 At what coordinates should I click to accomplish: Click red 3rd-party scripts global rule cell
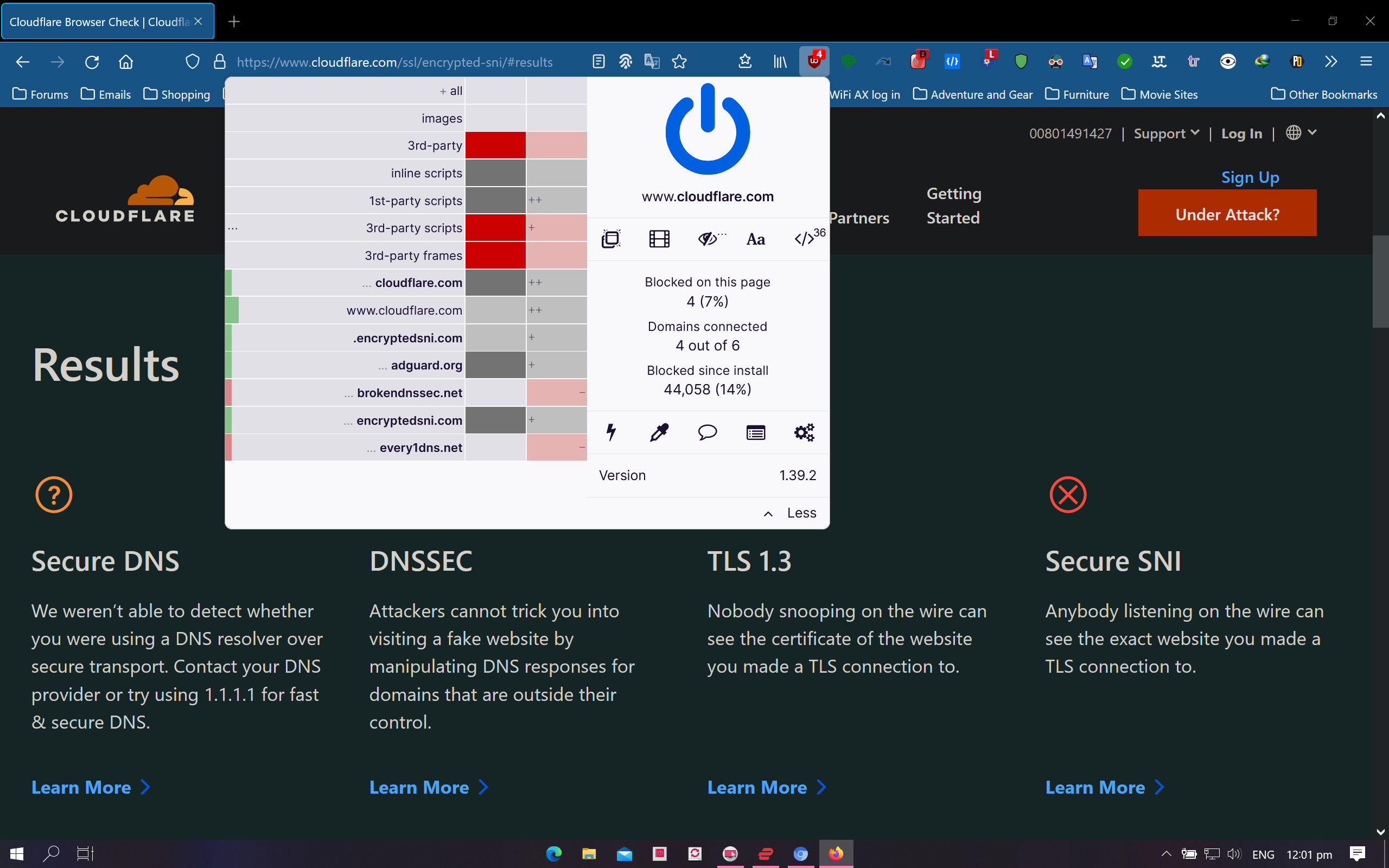point(495,228)
